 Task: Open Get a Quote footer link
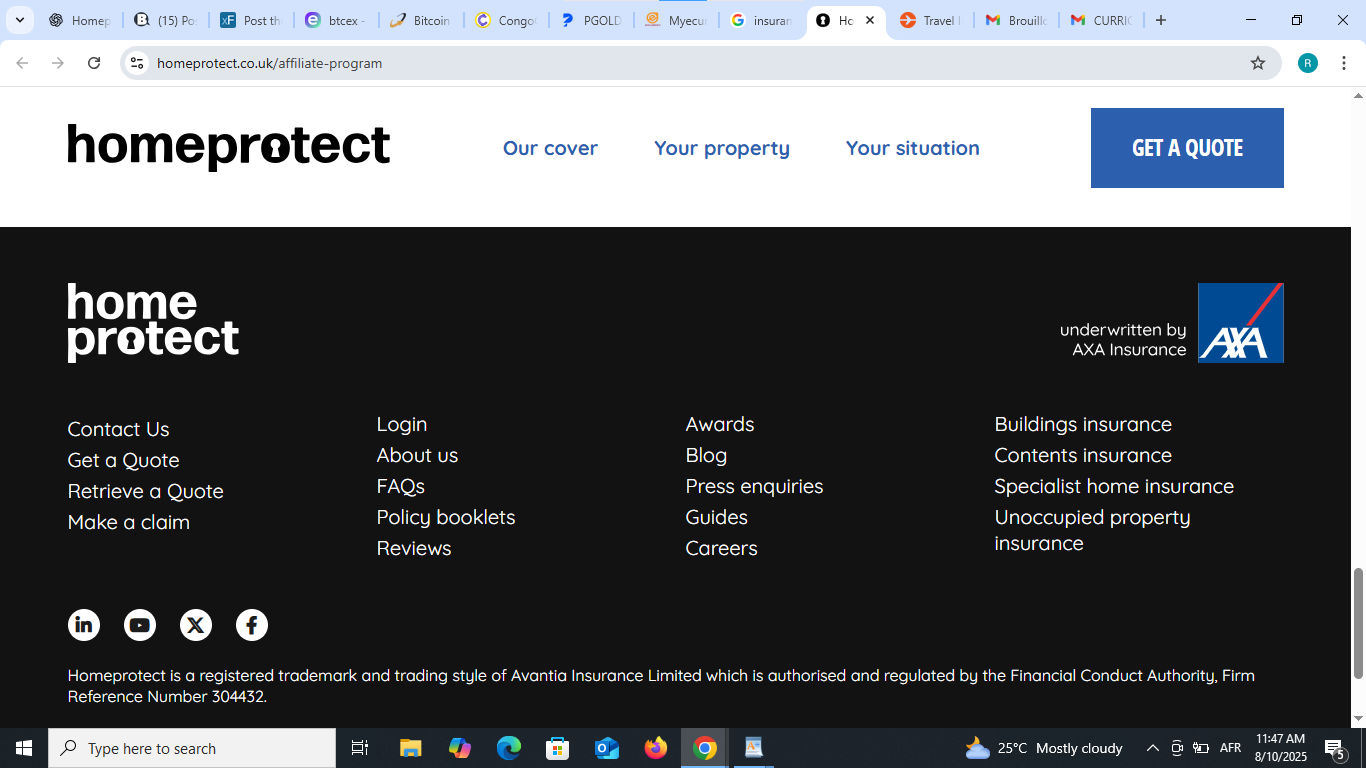click(x=123, y=460)
